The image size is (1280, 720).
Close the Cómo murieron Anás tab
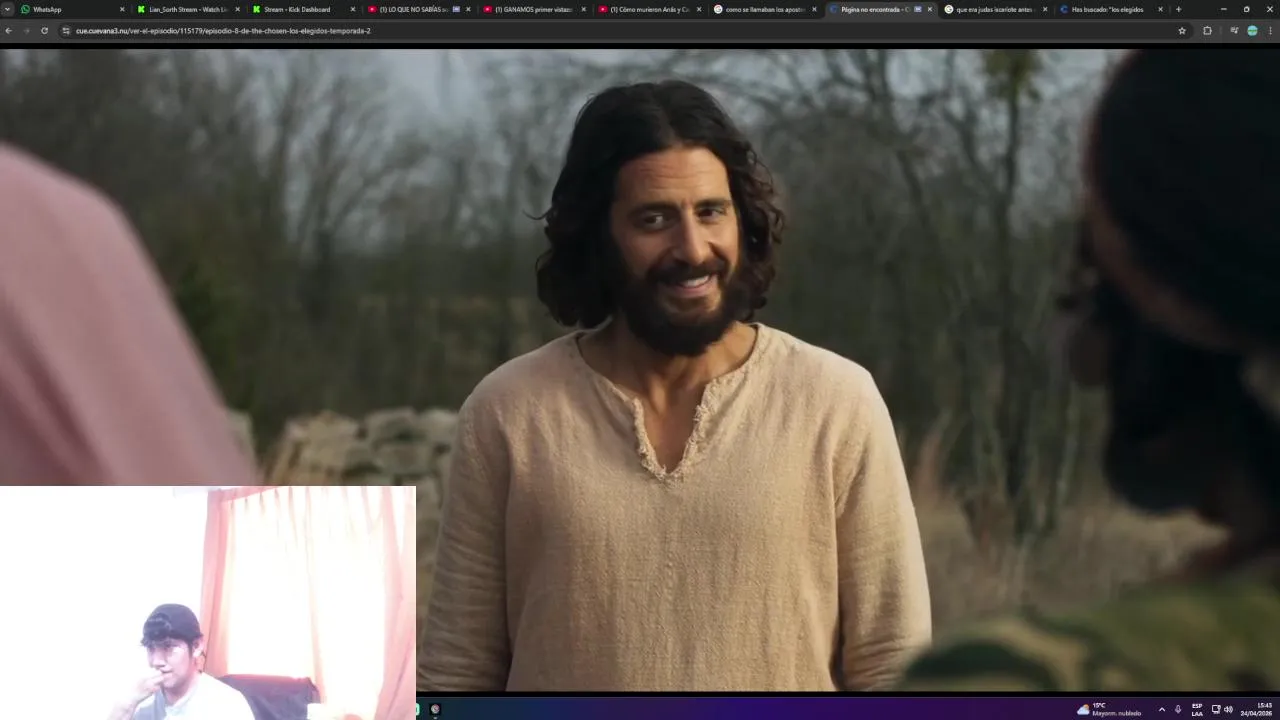pos(699,9)
